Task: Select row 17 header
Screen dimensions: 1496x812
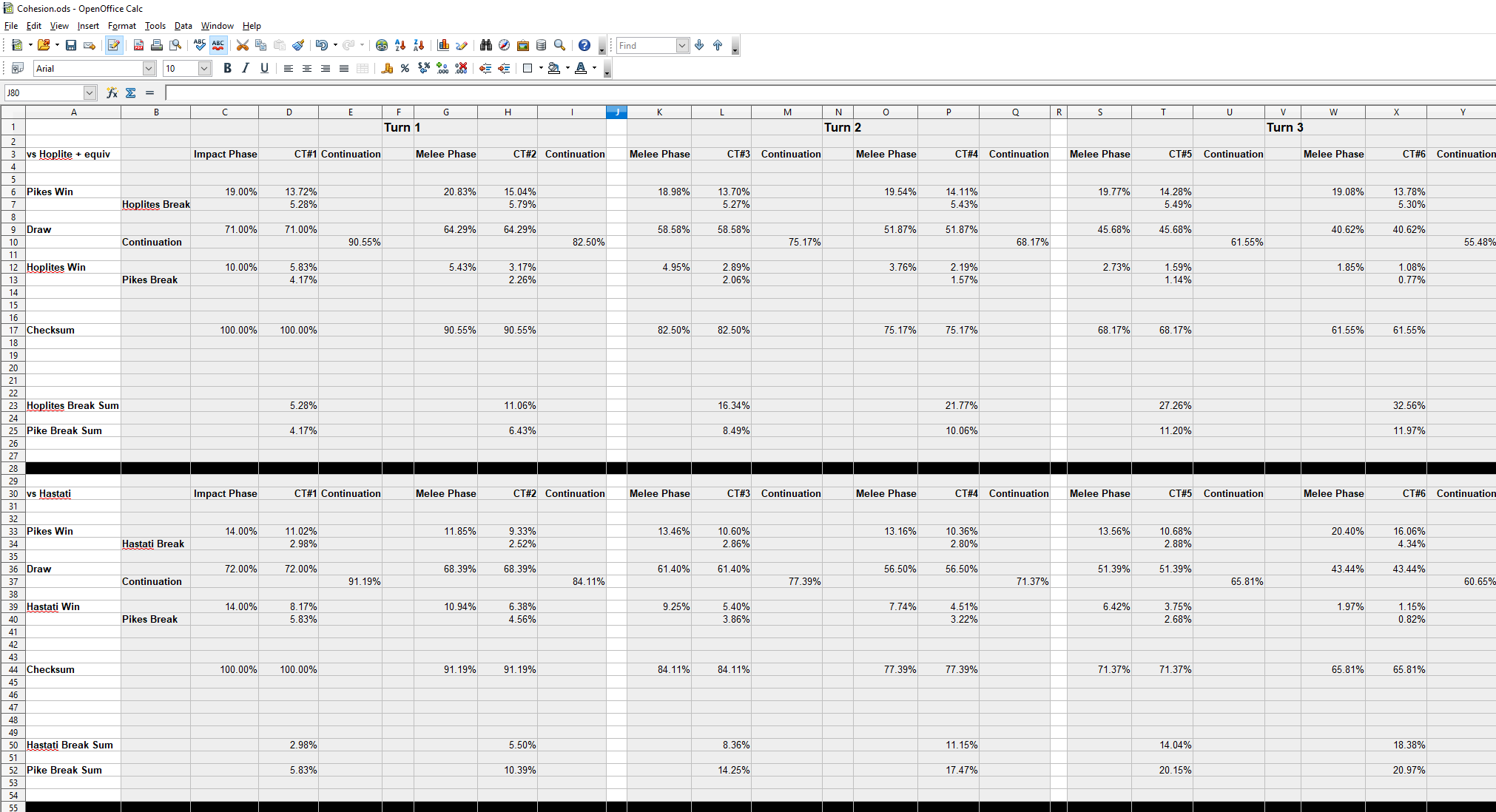Action: [x=13, y=330]
